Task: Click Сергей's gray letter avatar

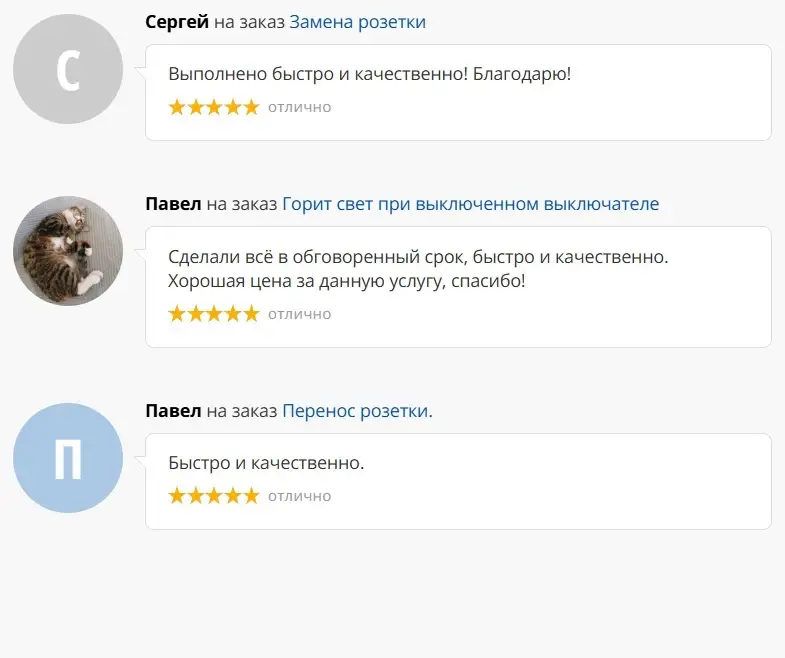Action: 68,69
